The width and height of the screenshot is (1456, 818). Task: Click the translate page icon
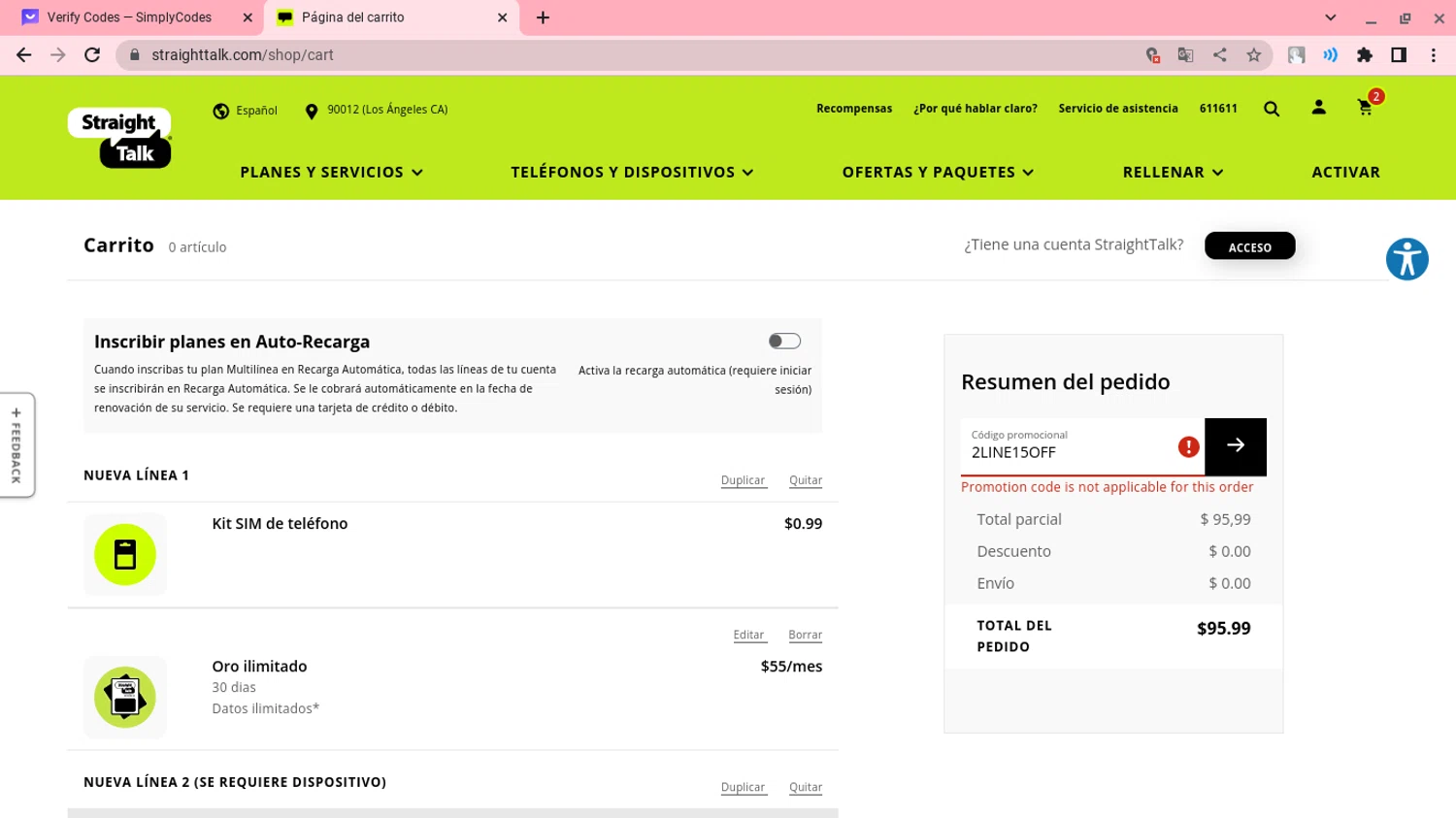coord(1185,55)
